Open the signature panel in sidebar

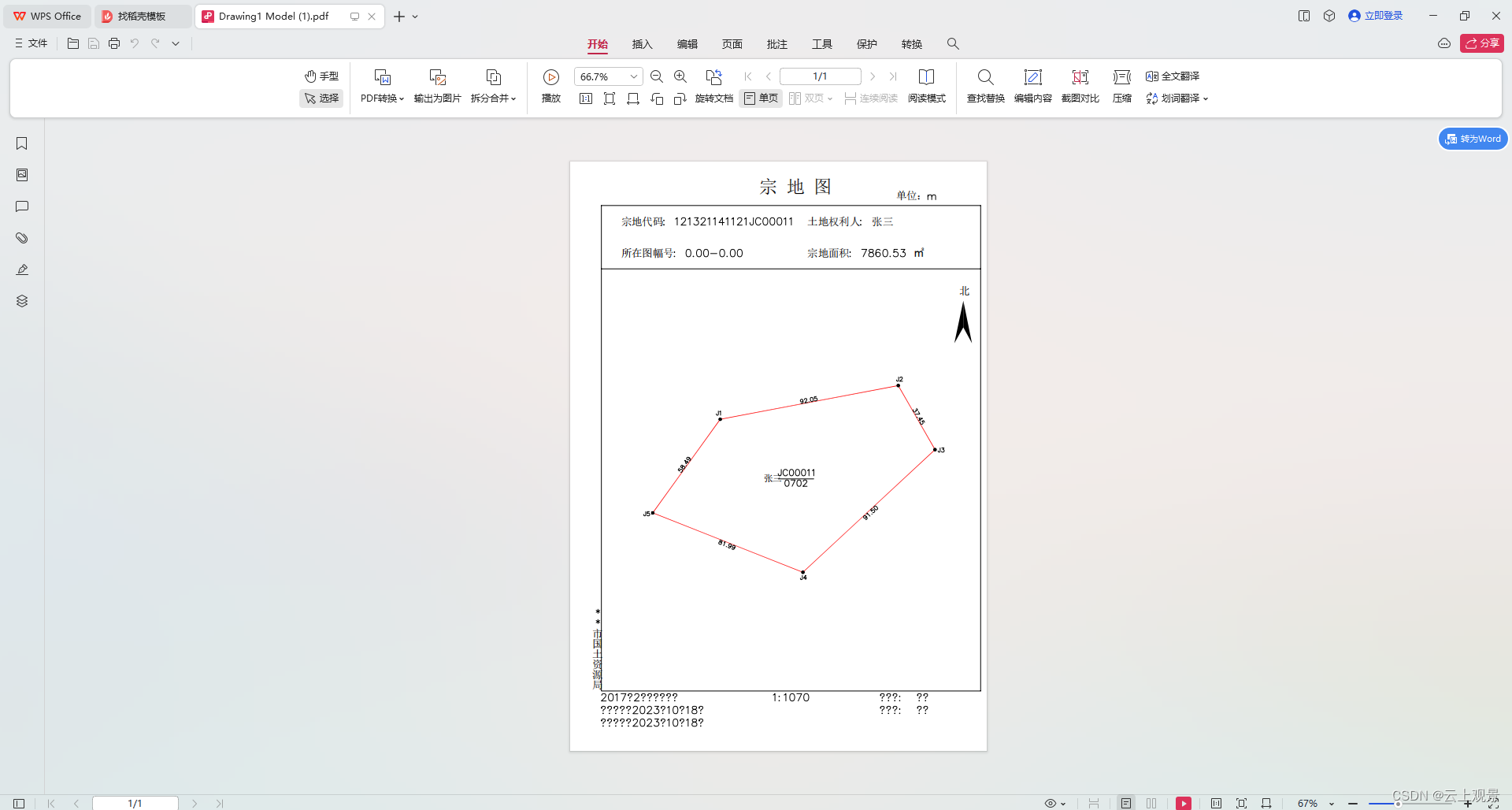coord(22,269)
